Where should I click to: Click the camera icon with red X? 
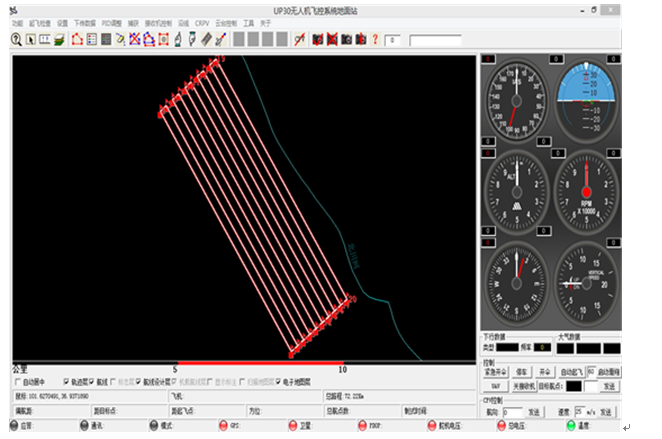[x=332, y=40]
